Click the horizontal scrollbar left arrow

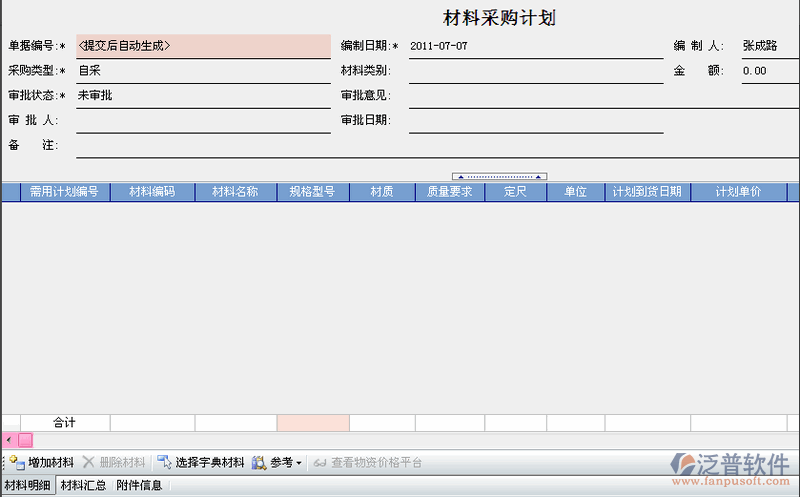[x=9, y=440]
